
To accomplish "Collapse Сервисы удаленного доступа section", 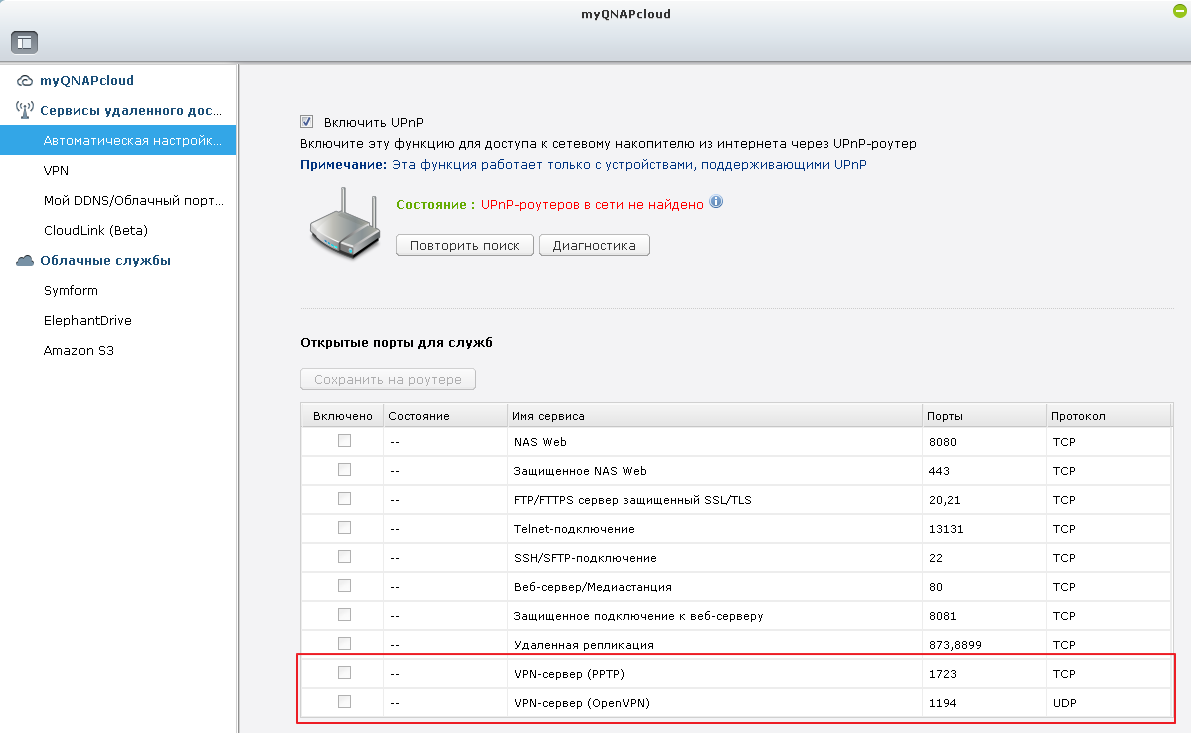I will (131, 111).
